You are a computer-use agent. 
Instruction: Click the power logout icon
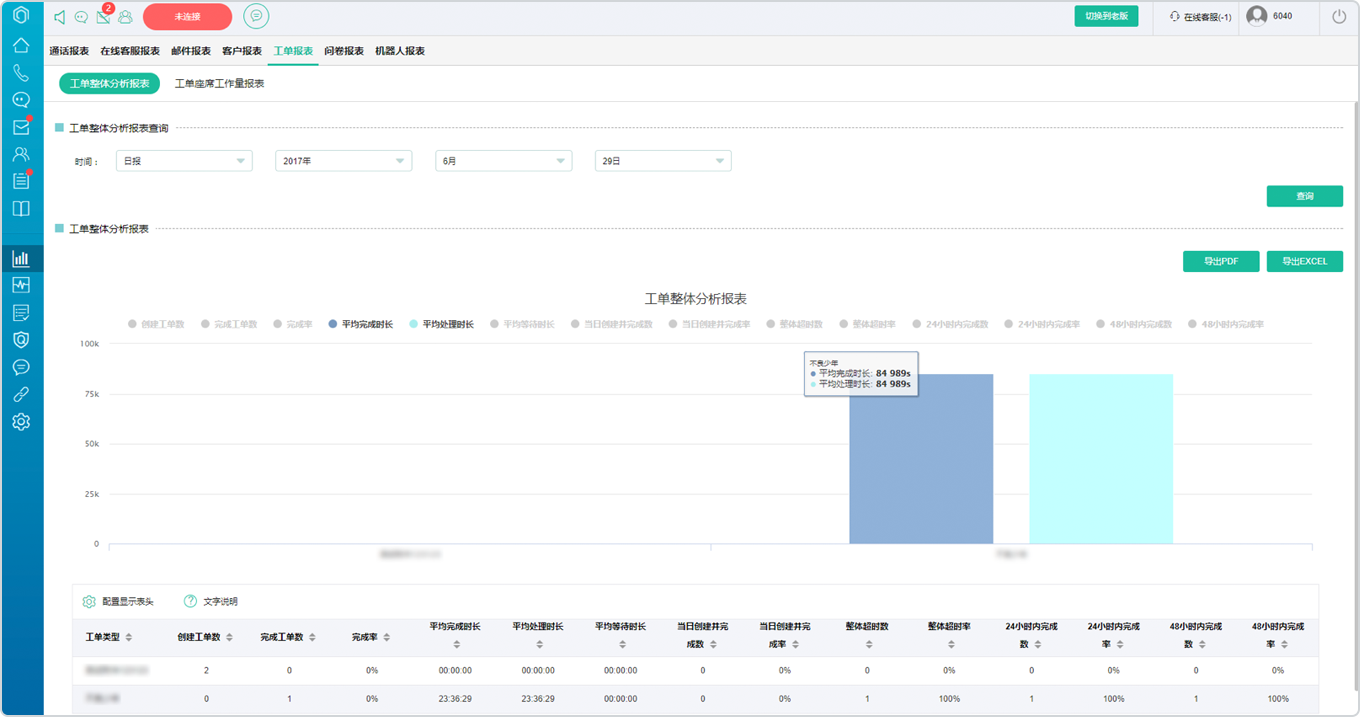point(1339,16)
